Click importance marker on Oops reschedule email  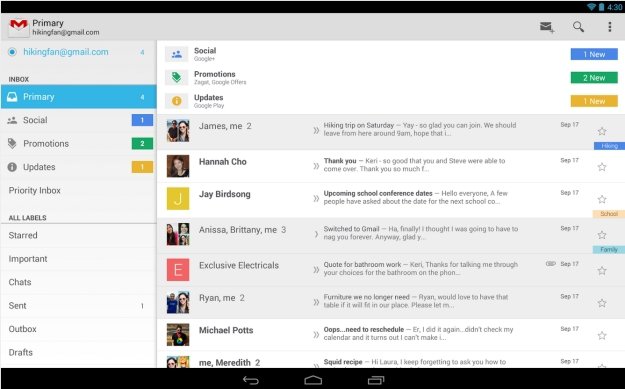coord(316,334)
